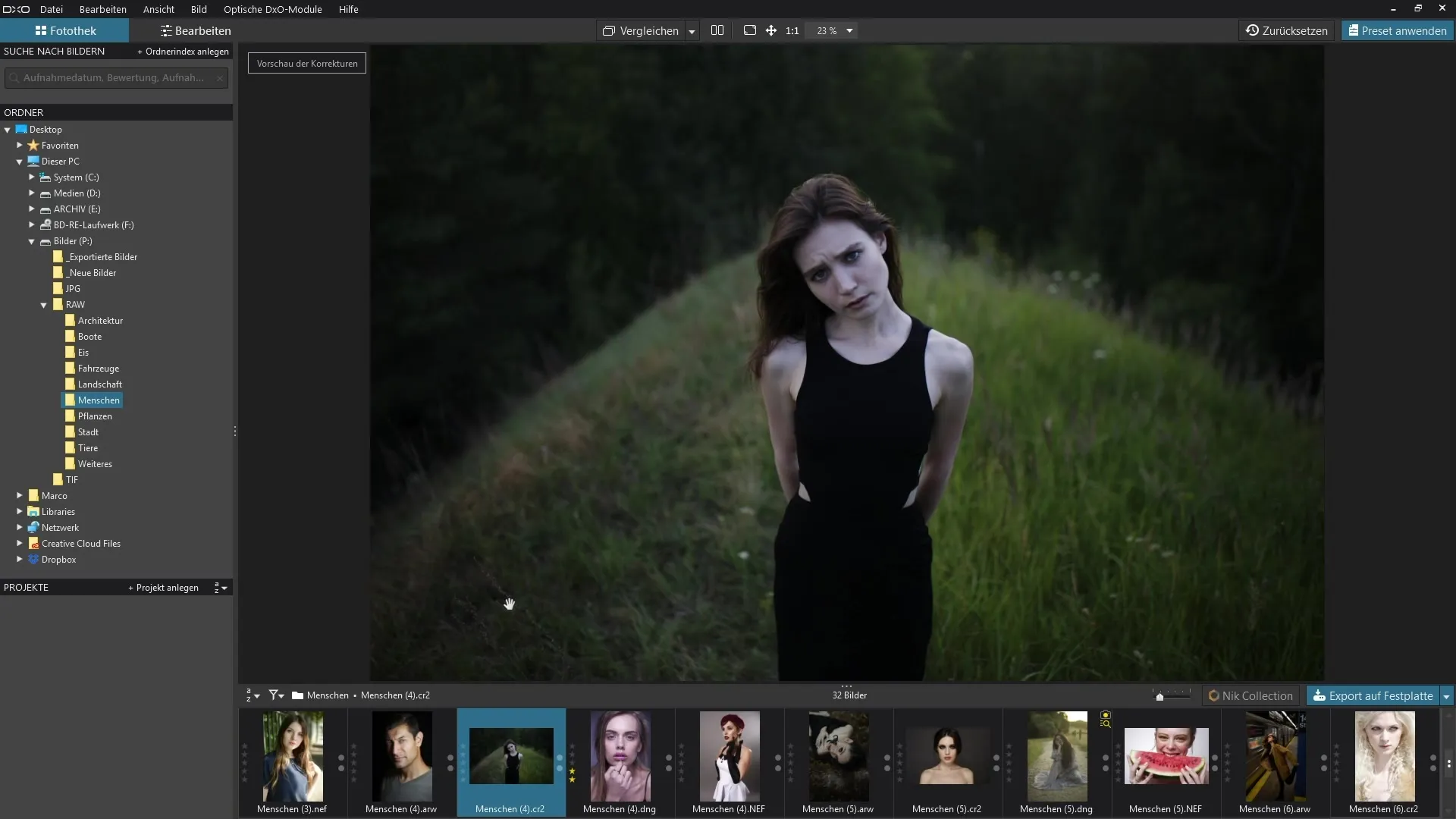Image resolution: width=1456 pixels, height=819 pixels.
Task: Collapse the RAW folder node
Action: 44,305
